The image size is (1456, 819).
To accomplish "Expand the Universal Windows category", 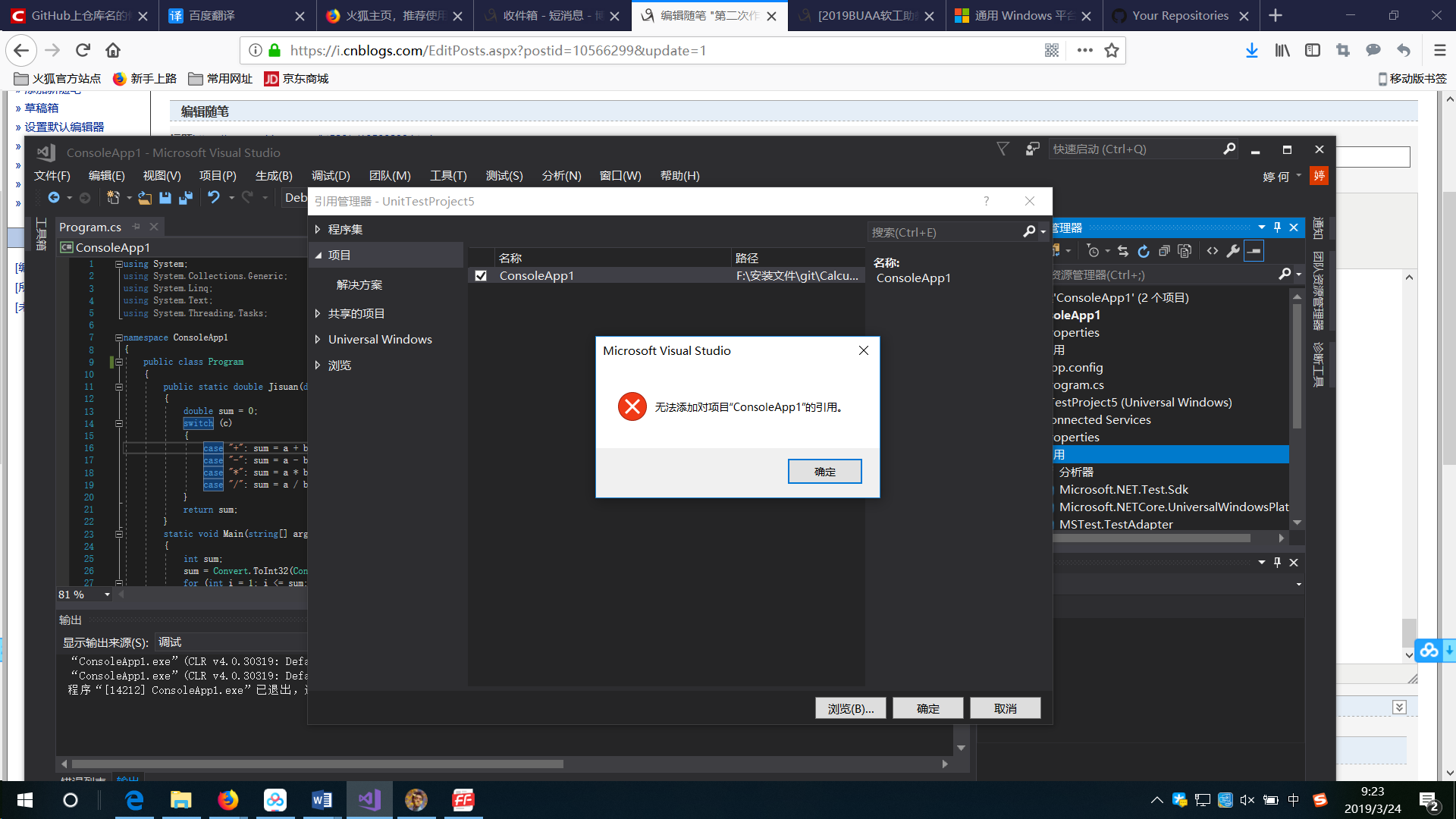I will coord(318,340).
